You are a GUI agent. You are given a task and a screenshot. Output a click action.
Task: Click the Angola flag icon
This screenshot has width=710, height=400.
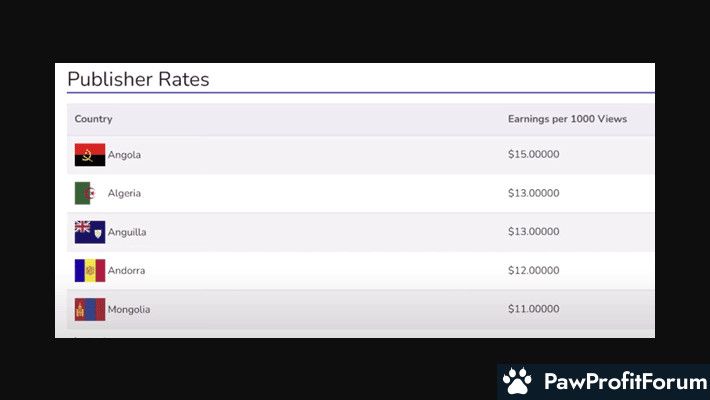pos(90,155)
